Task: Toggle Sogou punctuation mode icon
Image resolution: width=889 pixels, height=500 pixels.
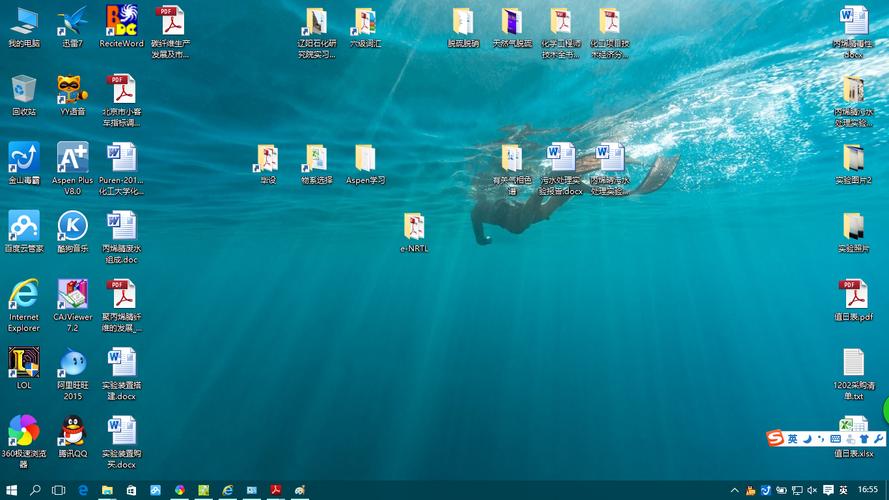Action: [x=820, y=439]
